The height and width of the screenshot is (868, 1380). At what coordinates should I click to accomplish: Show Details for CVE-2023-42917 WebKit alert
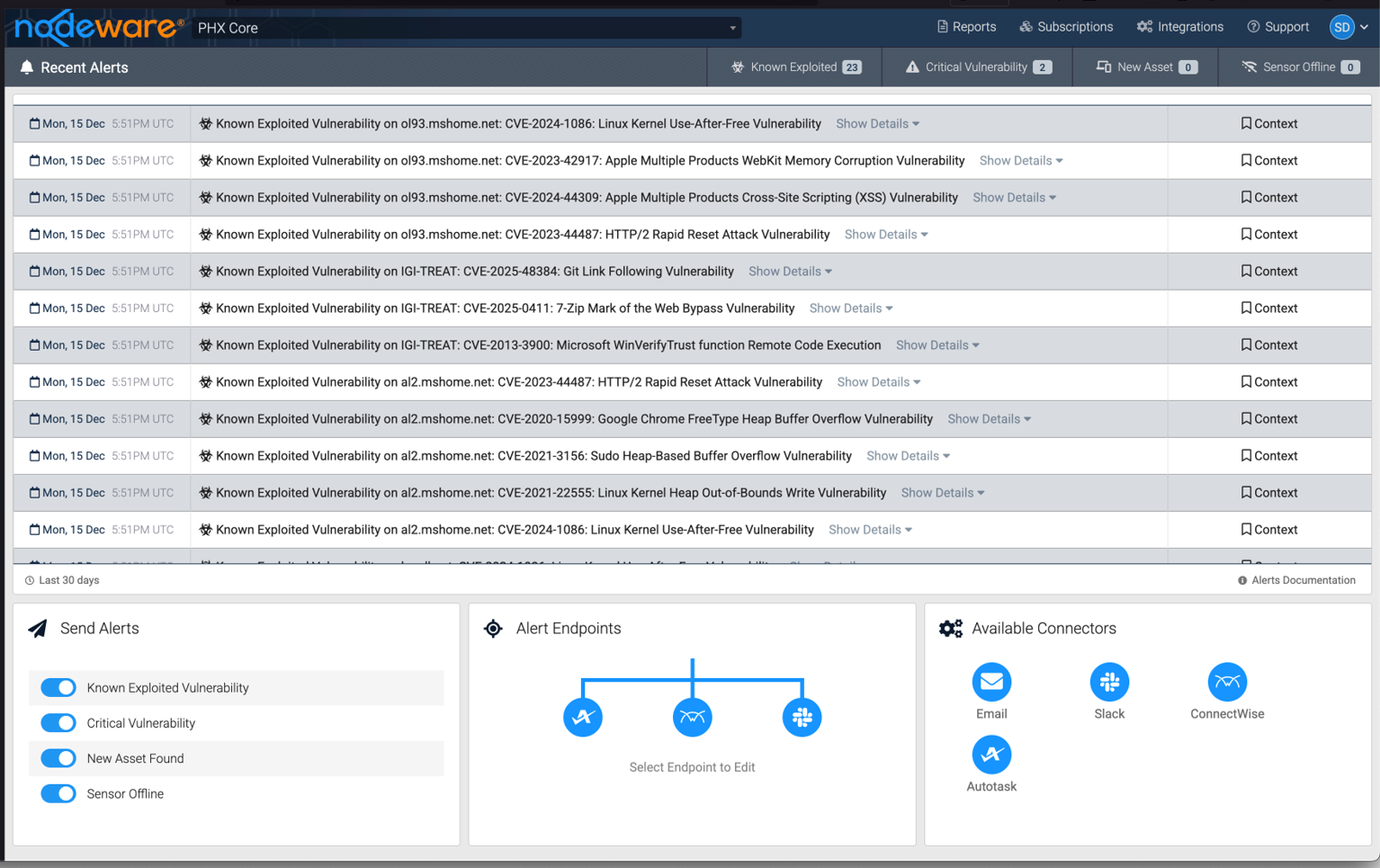pos(1021,160)
